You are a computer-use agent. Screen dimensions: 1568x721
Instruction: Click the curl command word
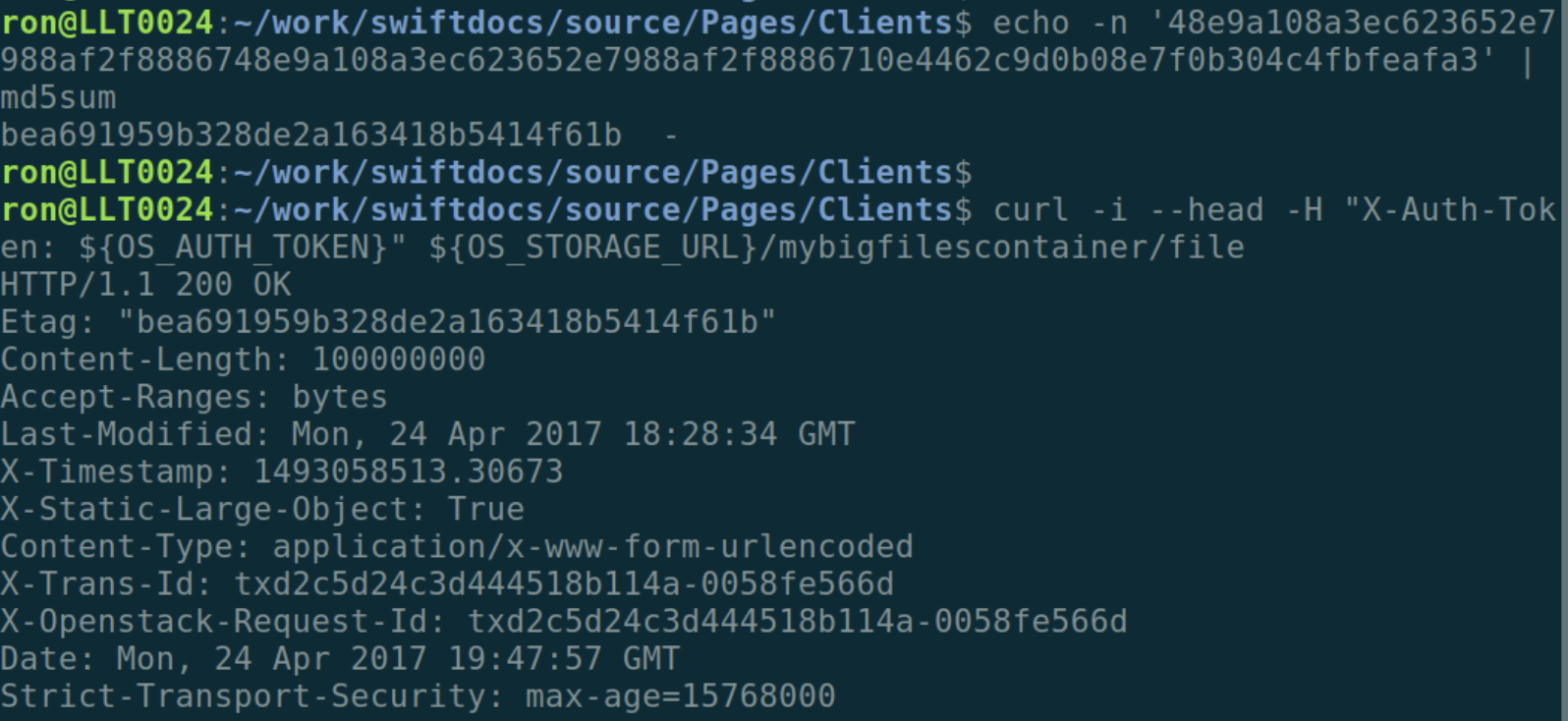pyautogui.click(x=1031, y=210)
